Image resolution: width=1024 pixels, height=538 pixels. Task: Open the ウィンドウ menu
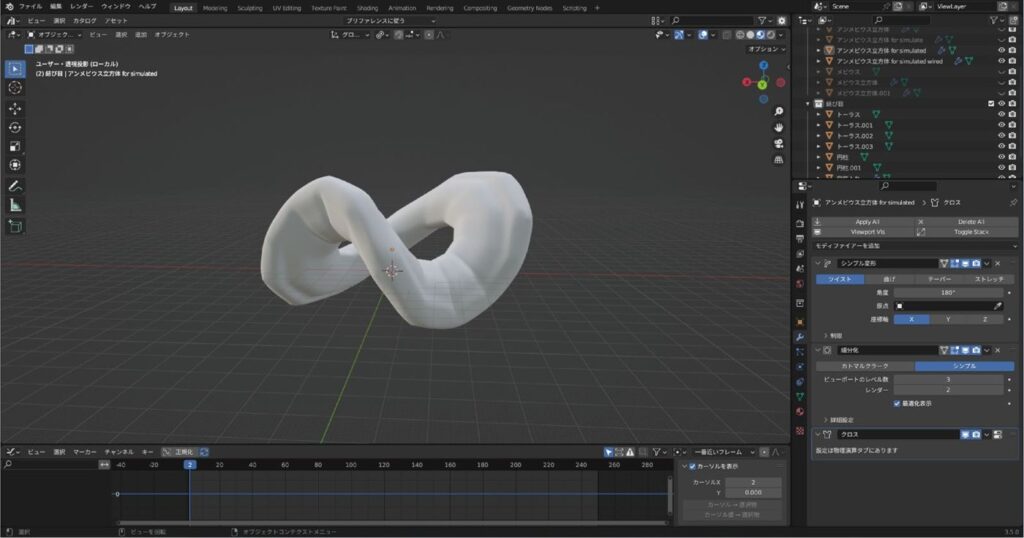tap(116, 7)
